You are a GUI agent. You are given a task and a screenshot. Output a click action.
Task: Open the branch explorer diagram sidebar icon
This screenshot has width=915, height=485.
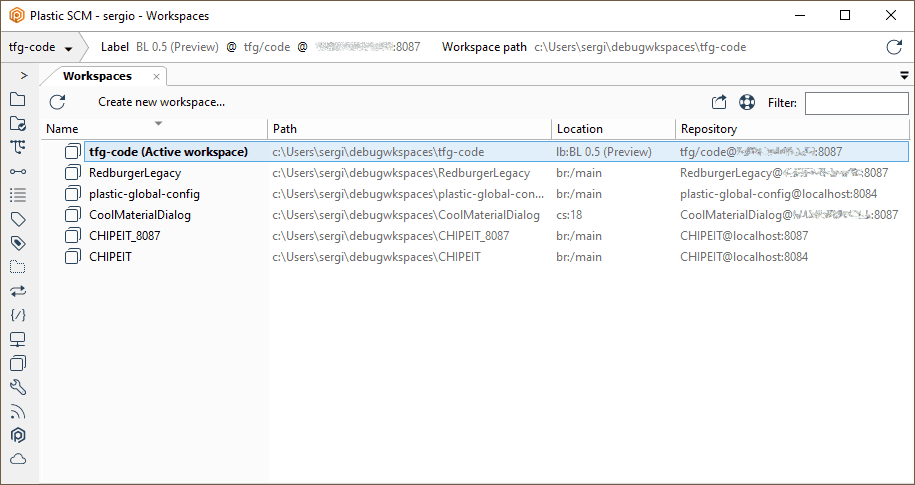[x=18, y=147]
